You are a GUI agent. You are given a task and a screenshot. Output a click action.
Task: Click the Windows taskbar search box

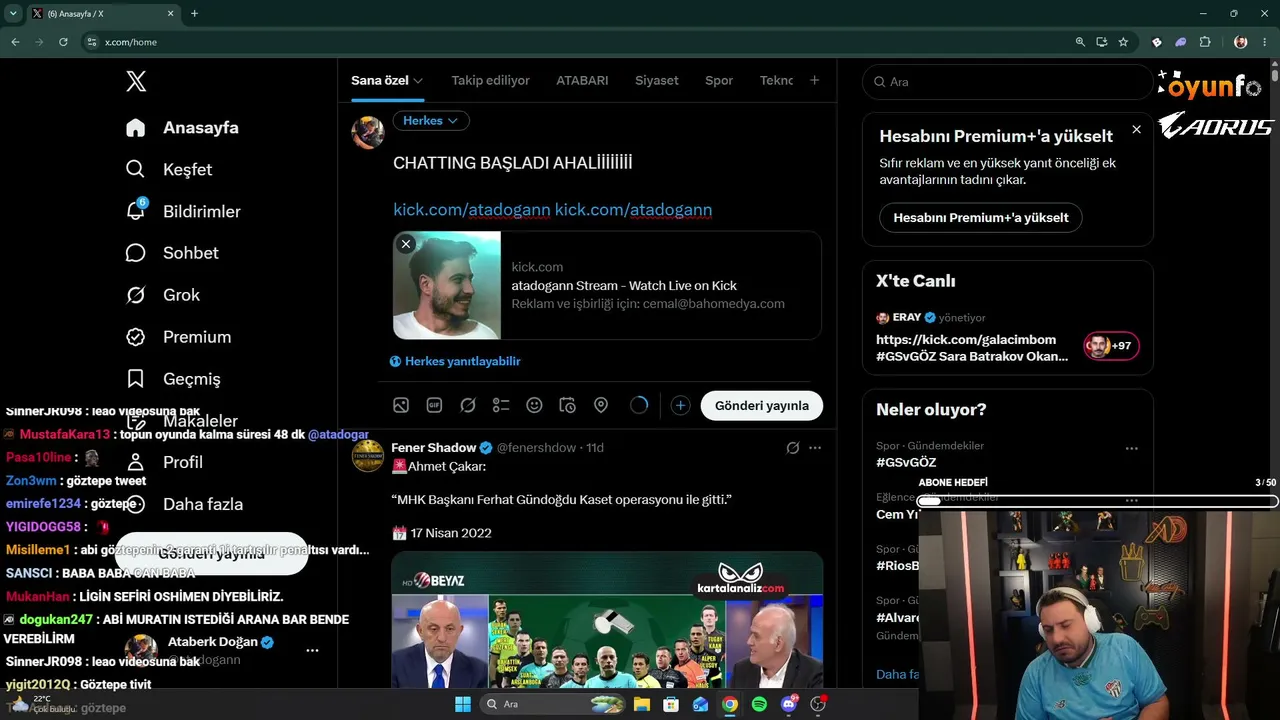coord(554,704)
